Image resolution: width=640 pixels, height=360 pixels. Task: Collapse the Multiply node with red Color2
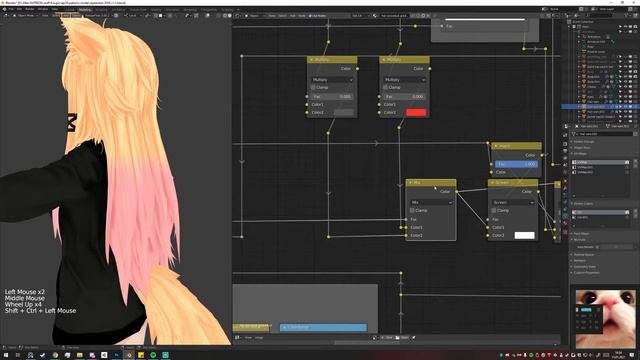click(384, 60)
